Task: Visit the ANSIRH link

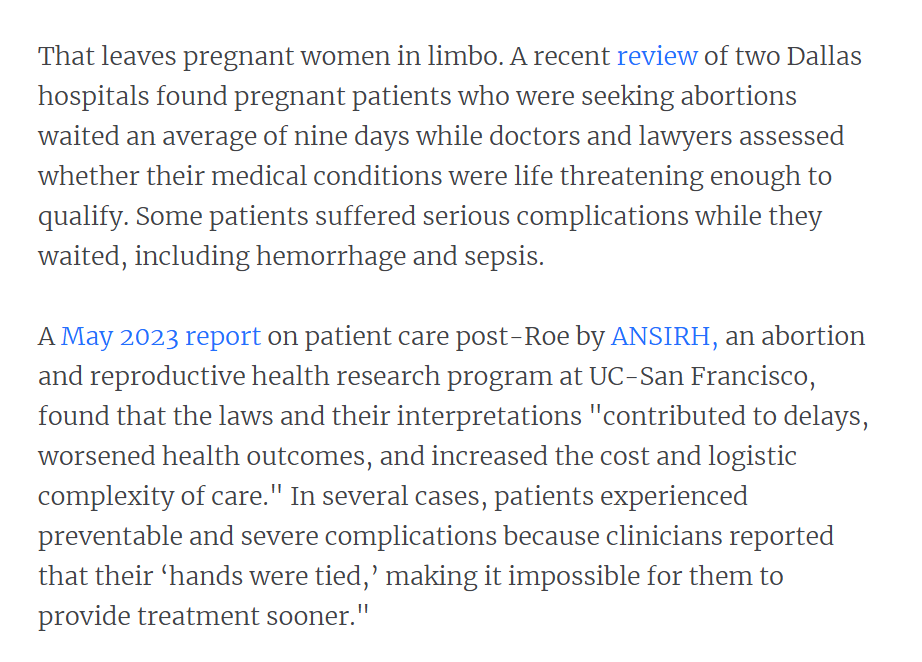Action: [664, 336]
